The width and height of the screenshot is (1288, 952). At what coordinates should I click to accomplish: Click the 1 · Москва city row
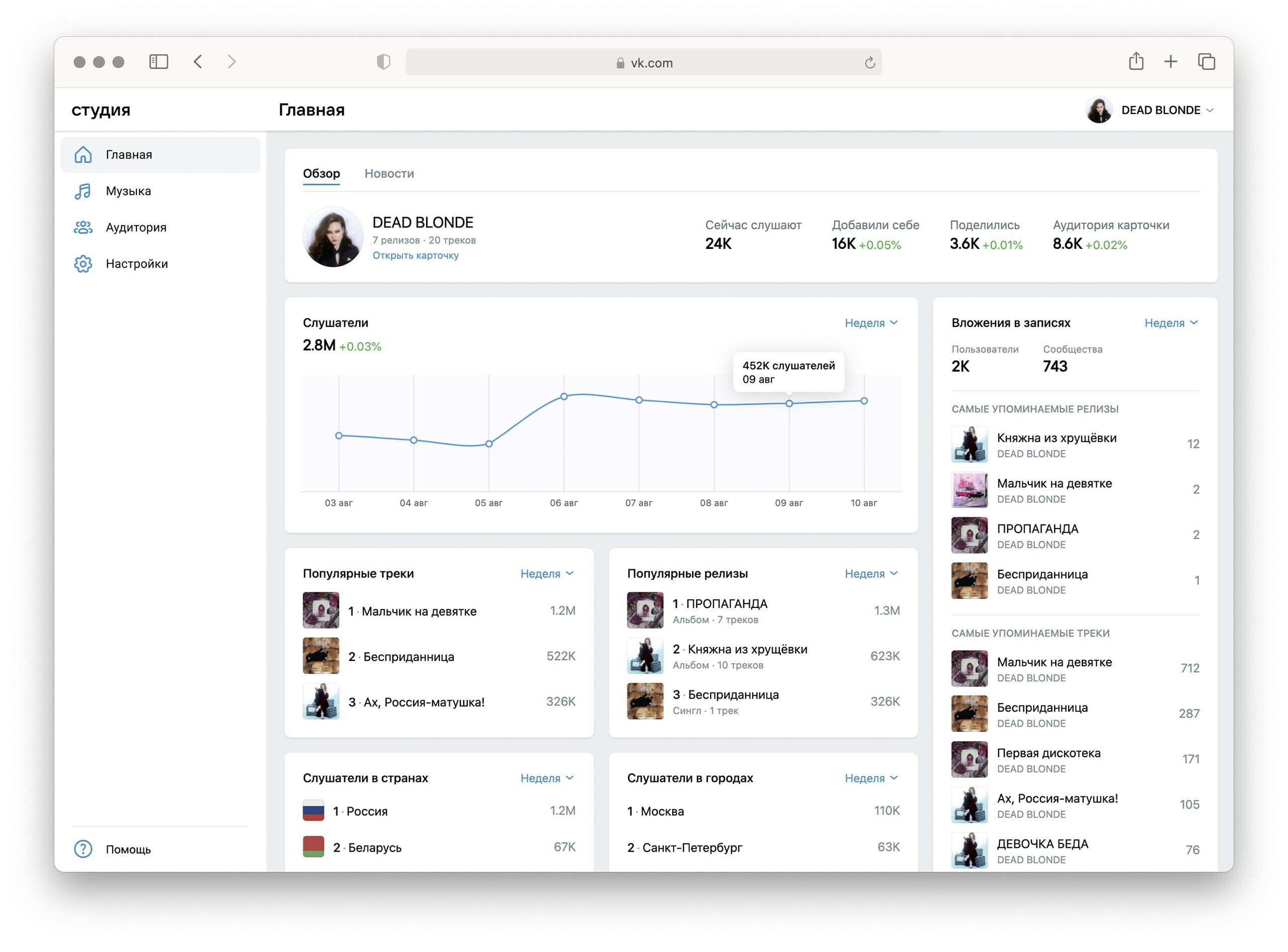tap(763, 811)
